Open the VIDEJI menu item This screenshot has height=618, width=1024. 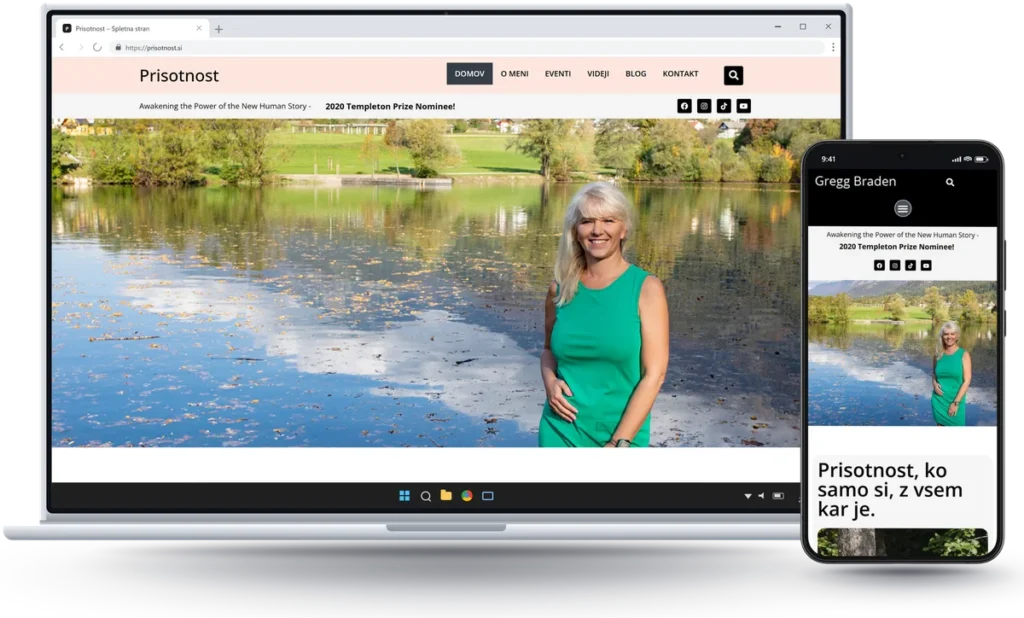[x=598, y=74]
